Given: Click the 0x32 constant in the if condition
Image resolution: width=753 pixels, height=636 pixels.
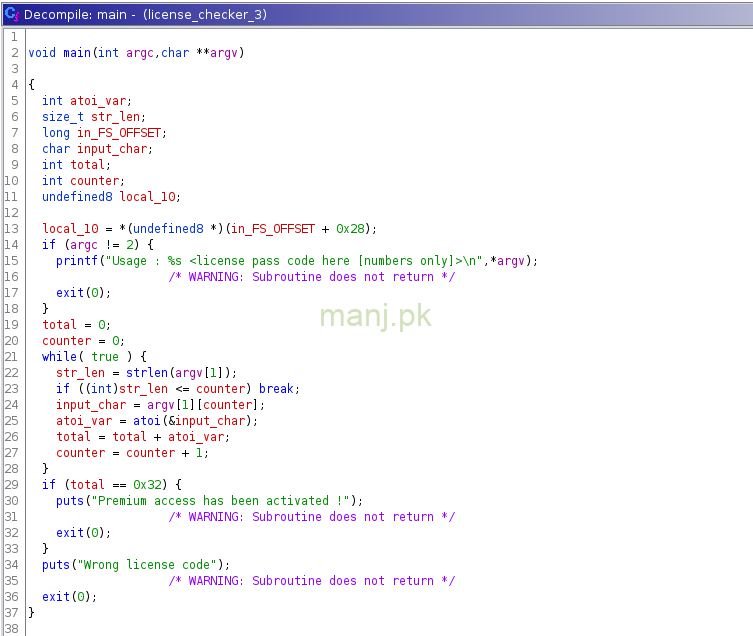Looking at the screenshot, I should pos(147,485).
